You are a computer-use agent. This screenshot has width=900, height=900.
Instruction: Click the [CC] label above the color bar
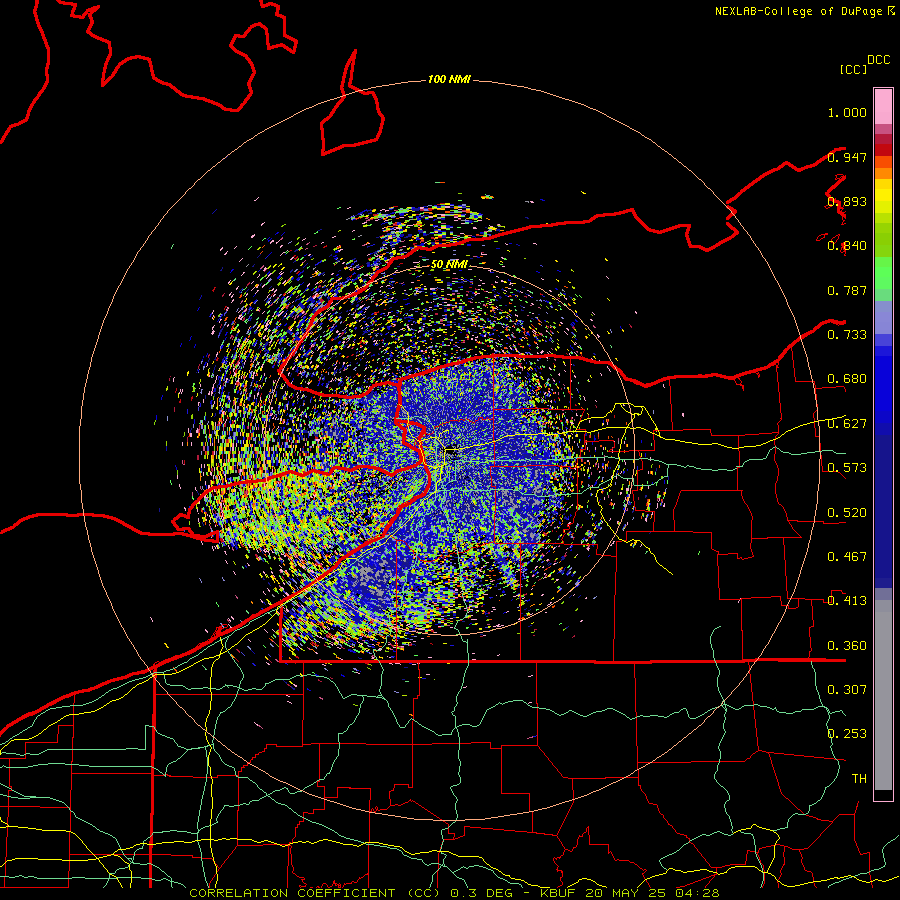click(x=854, y=69)
